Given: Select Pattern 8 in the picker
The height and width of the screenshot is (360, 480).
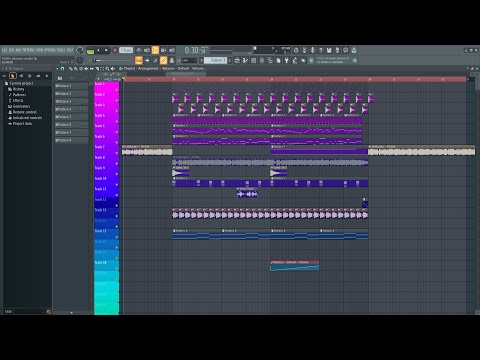Looking at the screenshot, I should (71, 140).
